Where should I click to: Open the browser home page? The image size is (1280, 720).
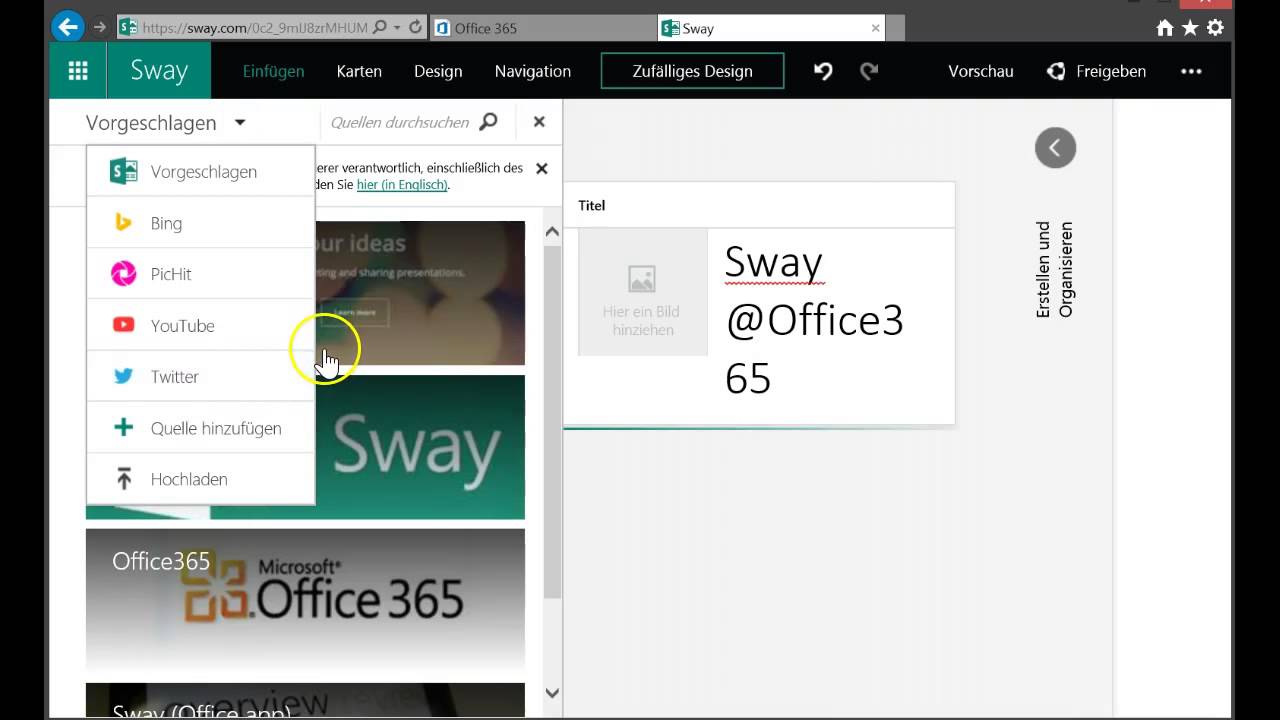tap(1165, 28)
